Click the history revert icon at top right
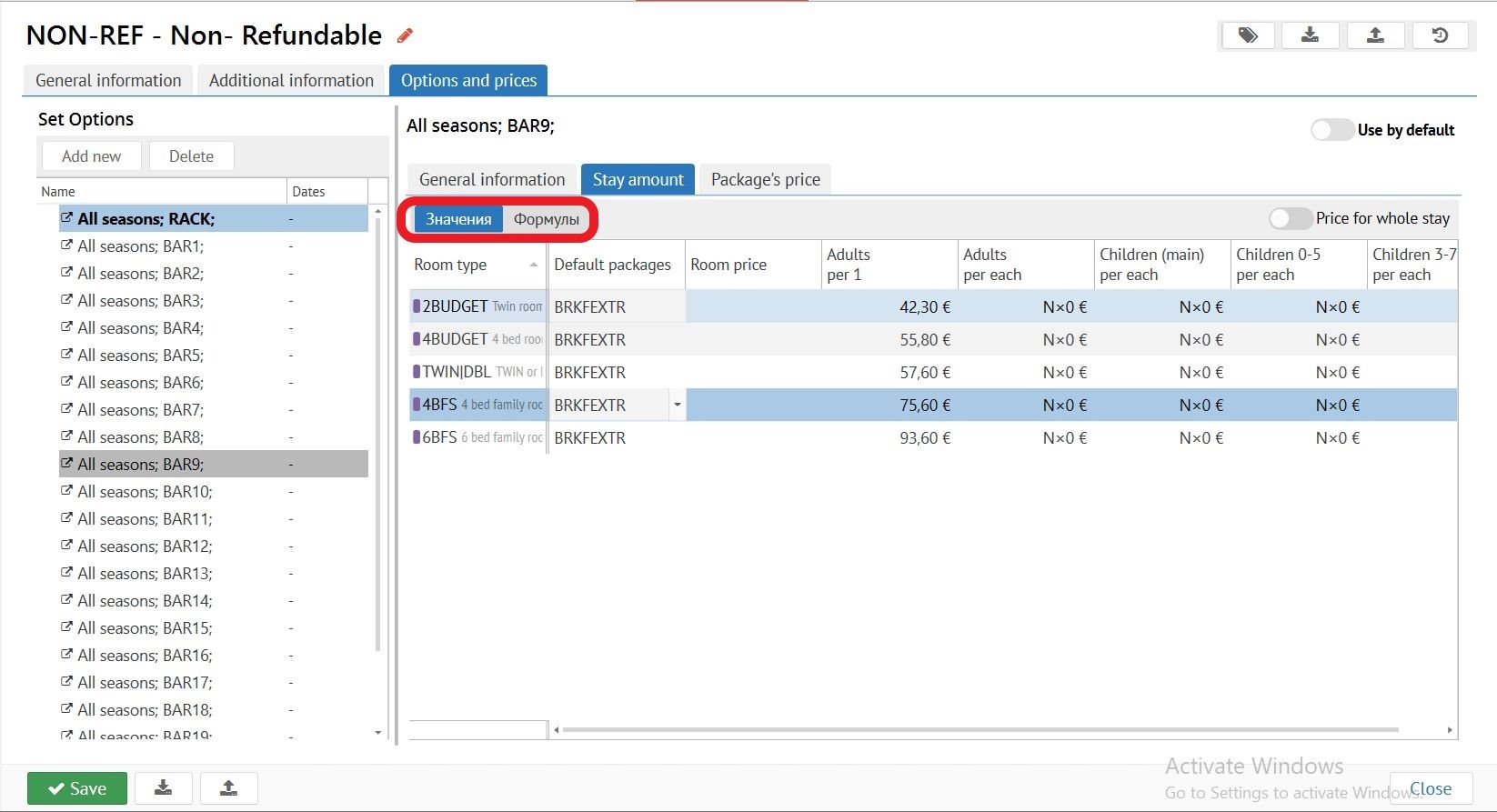 click(1440, 35)
